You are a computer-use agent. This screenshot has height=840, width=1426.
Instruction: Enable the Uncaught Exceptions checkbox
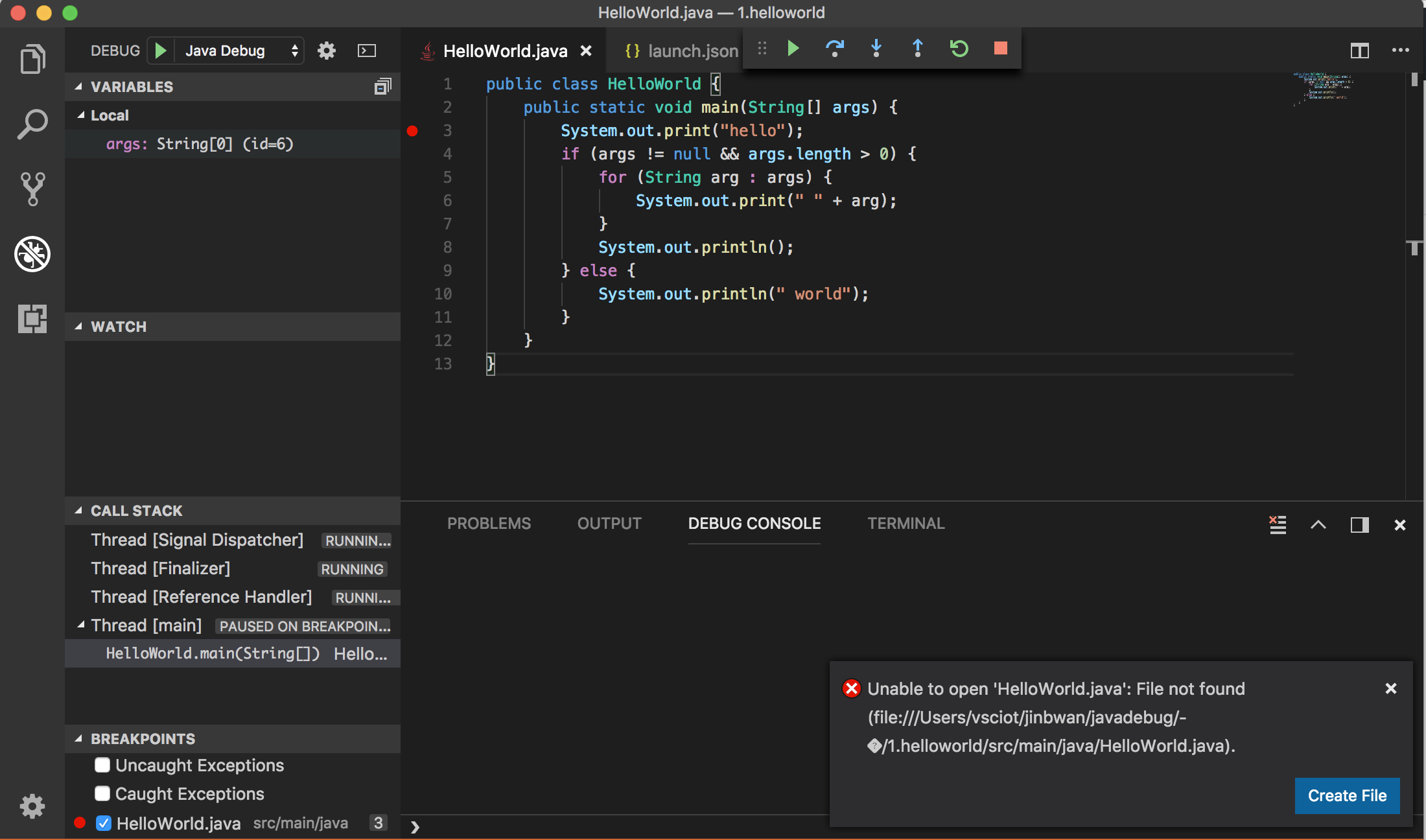(x=102, y=765)
